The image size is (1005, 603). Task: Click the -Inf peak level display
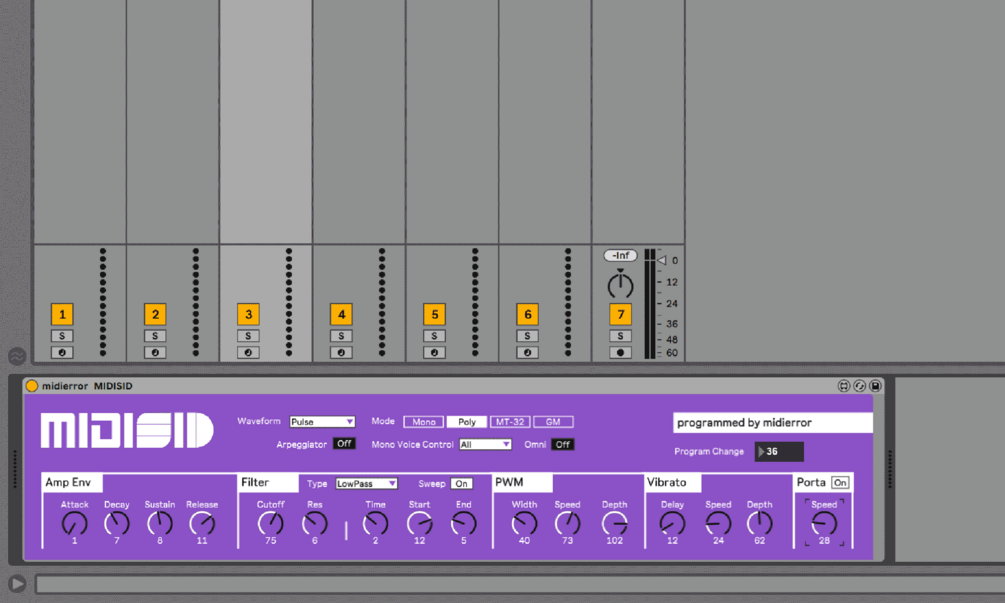tap(620, 256)
